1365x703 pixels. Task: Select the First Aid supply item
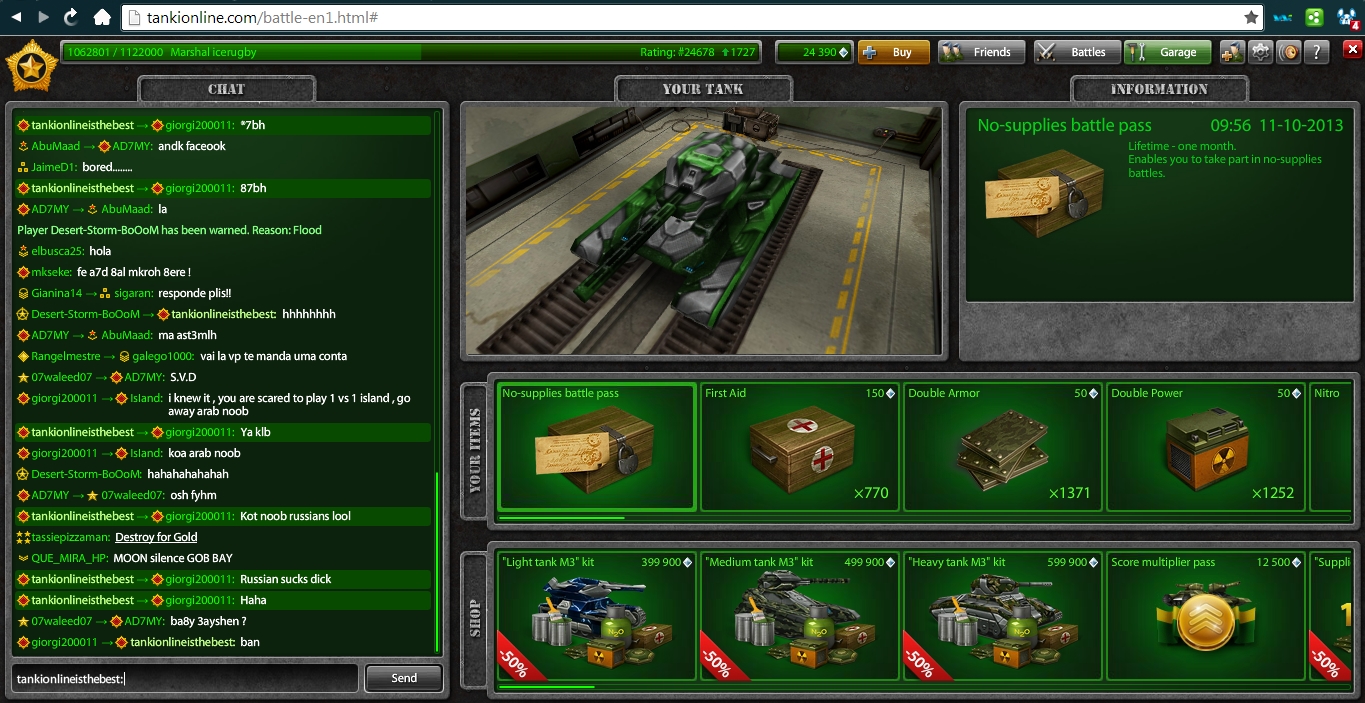(799, 447)
